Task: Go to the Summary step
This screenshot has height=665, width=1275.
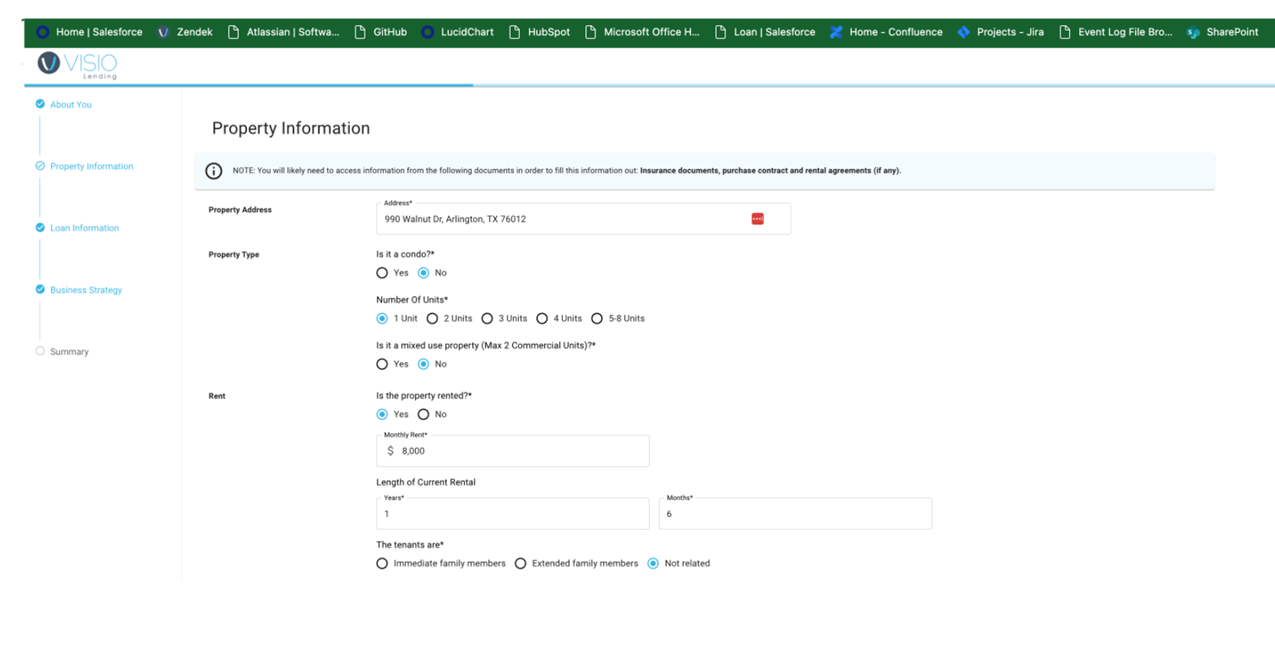Action: [69, 352]
